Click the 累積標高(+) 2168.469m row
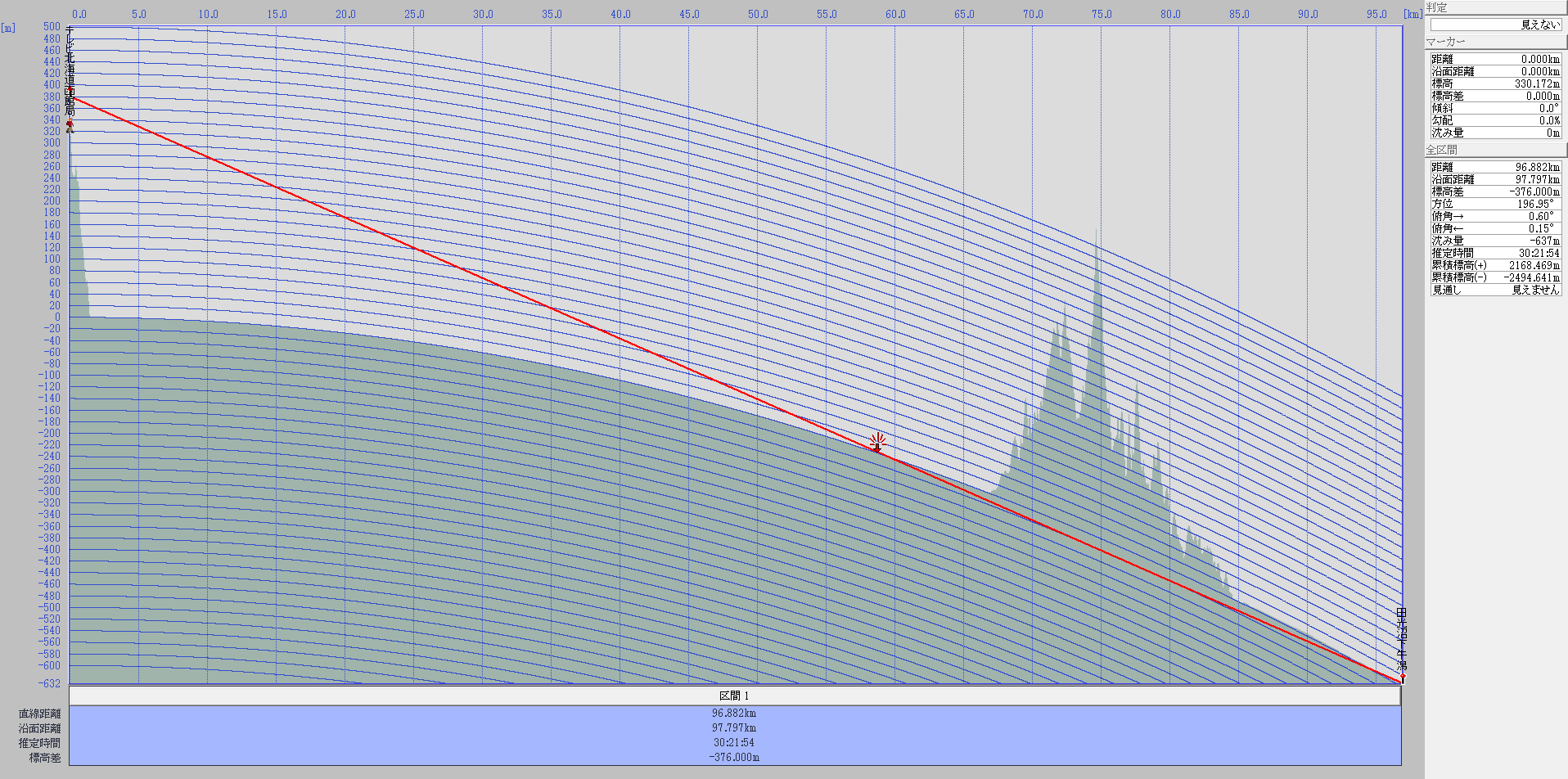Screen dimensions: 1568x779 click(1496, 265)
